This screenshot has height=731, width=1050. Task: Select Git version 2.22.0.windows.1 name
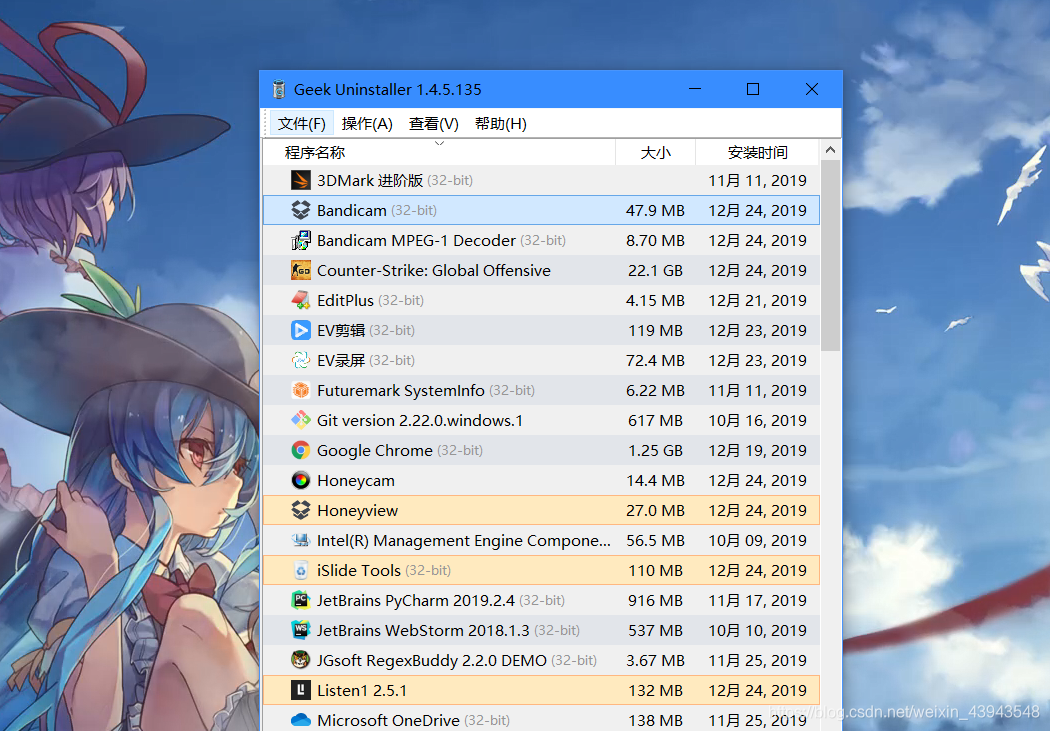point(420,420)
